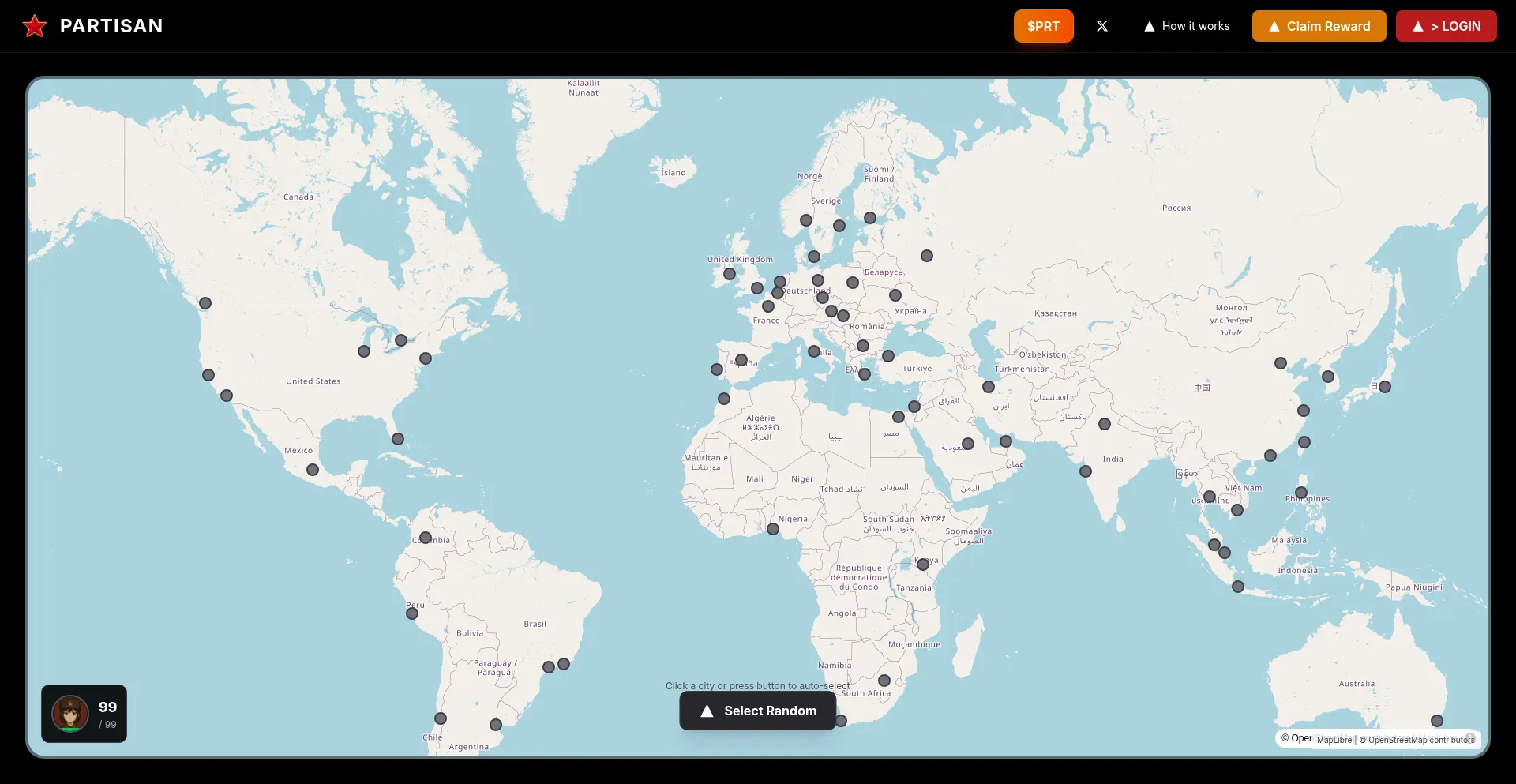
Task: Toggle the map attribution info icon
Action: point(1470,738)
